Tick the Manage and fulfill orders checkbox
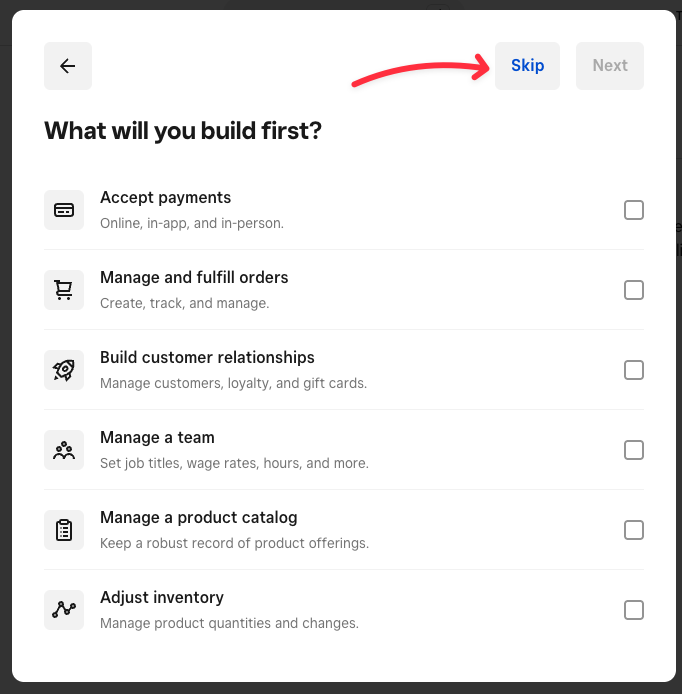The image size is (682, 694). [634, 290]
